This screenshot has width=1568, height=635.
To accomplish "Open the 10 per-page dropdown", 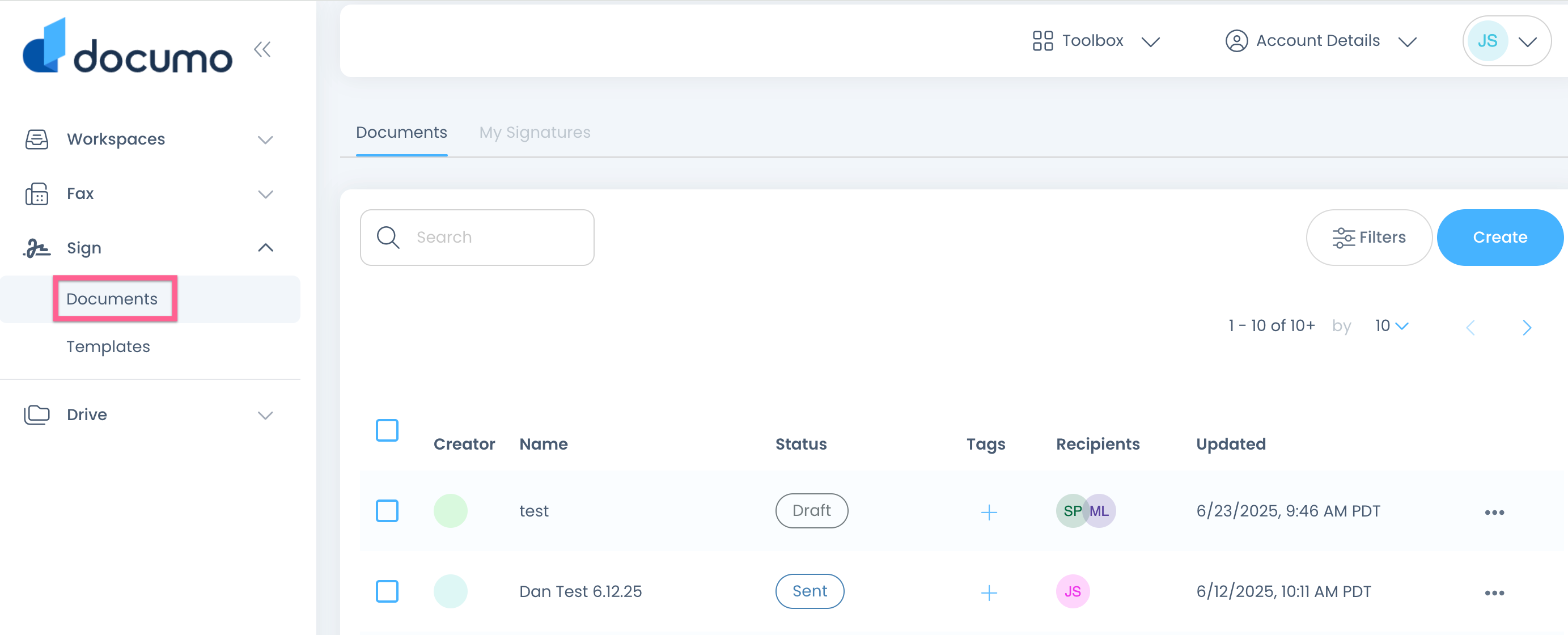I will click(x=1391, y=325).
